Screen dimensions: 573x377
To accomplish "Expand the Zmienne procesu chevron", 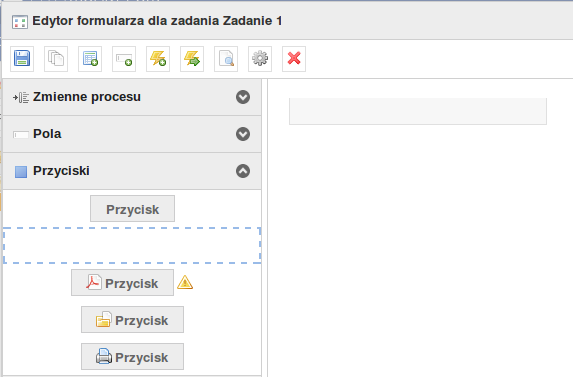I will (x=243, y=97).
